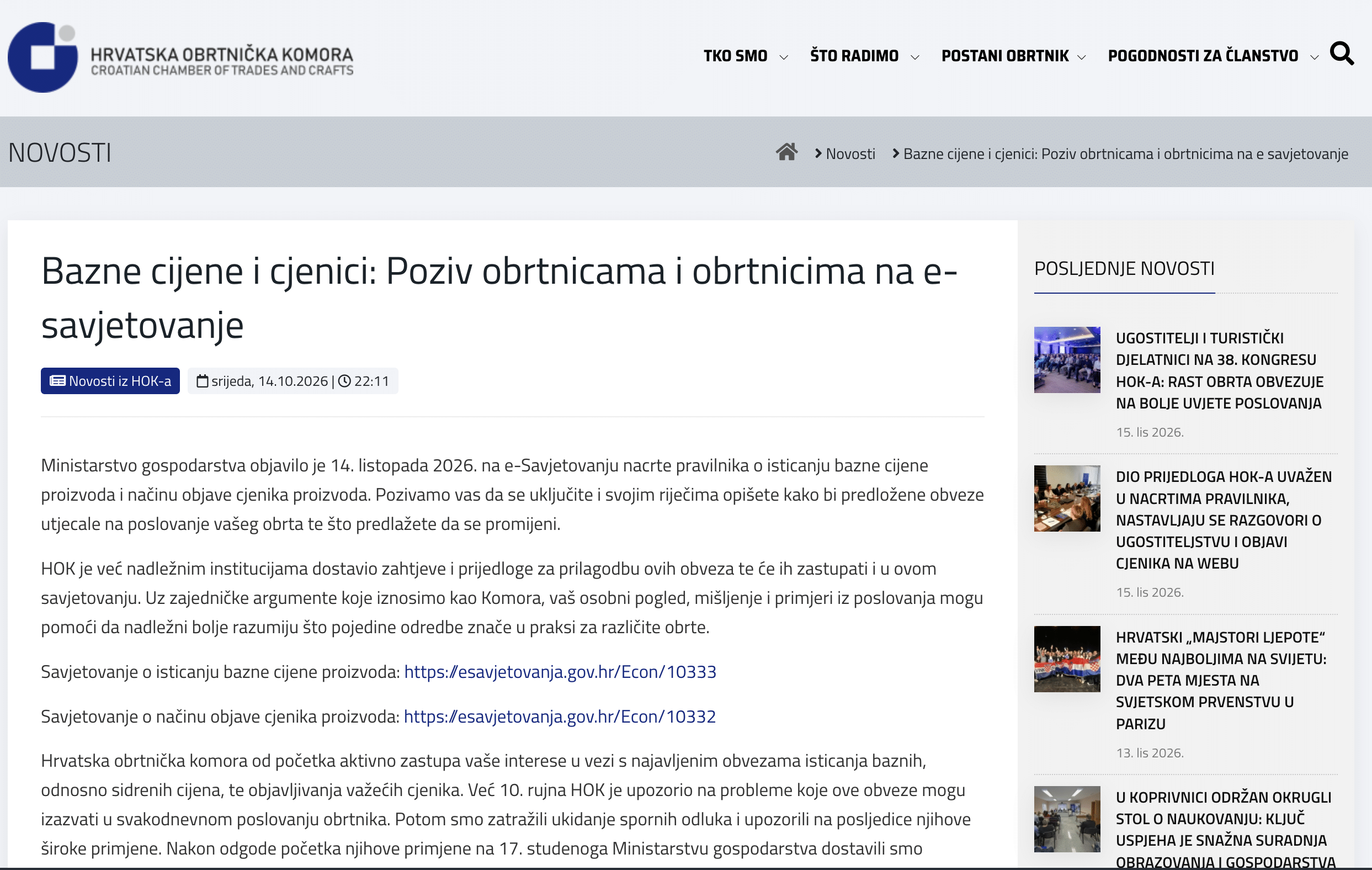Open the POSTANI OBRTNIK menu item

(1004, 56)
